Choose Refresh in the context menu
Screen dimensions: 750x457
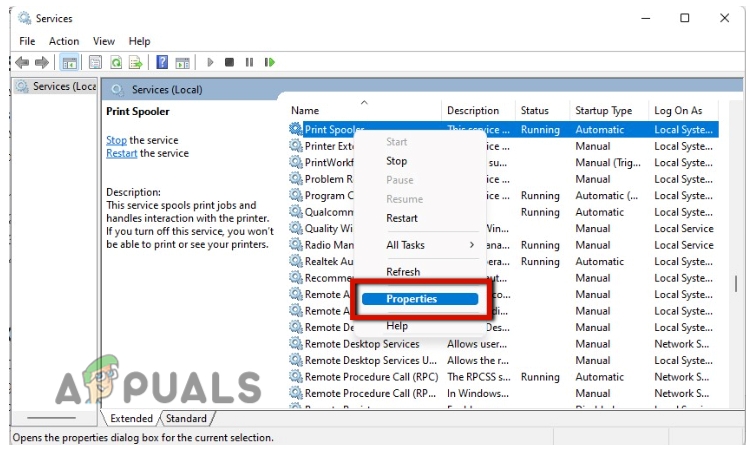pyautogui.click(x=403, y=272)
